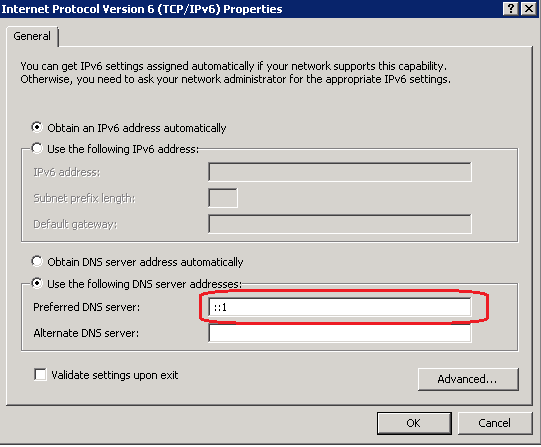Click the IPv6 address input field
Screen dimensions: 541x447
click(340, 172)
